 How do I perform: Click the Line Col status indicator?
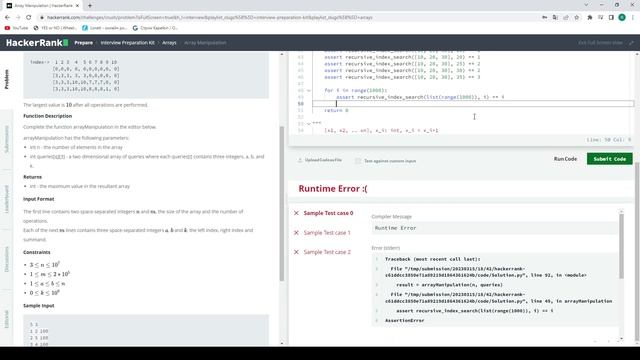click(x=609, y=140)
